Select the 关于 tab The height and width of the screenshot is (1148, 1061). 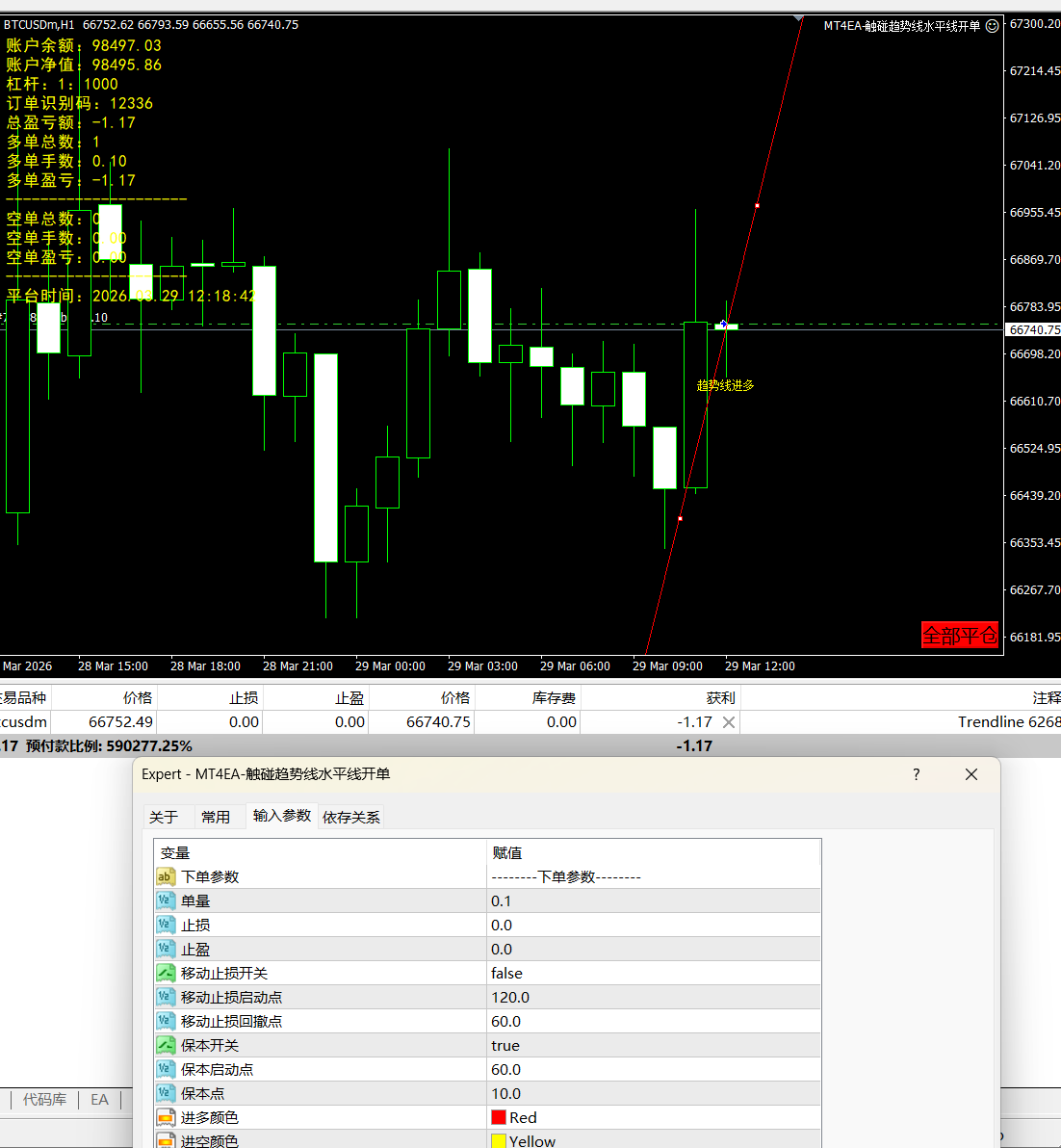point(164,817)
